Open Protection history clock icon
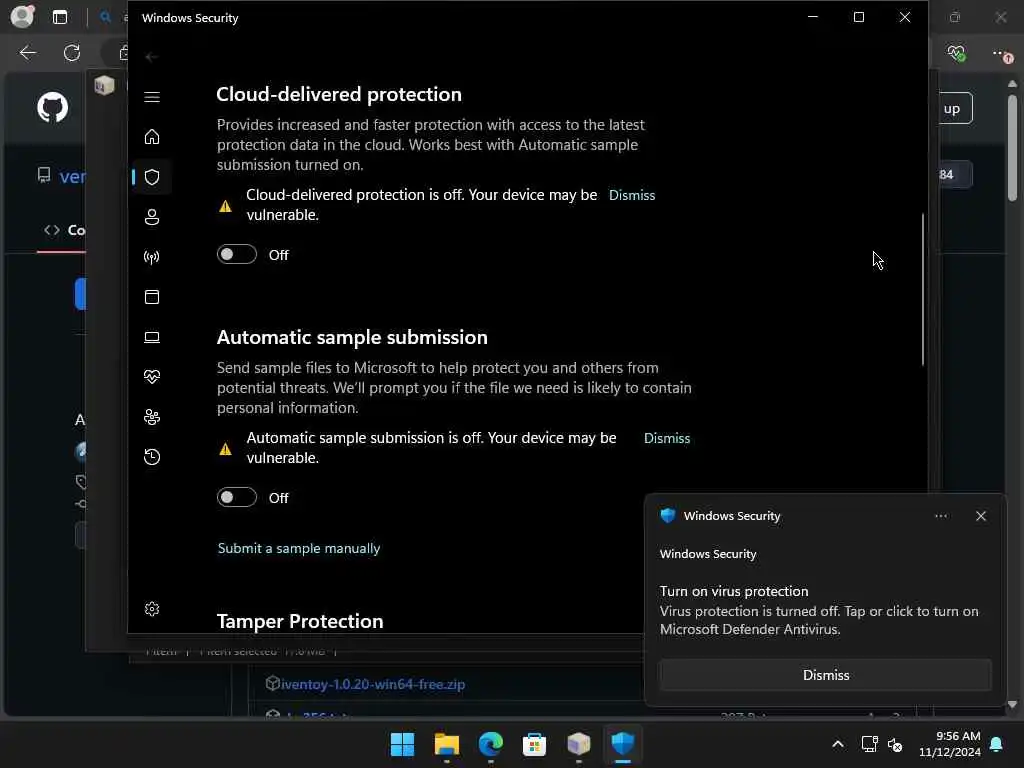The width and height of the screenshot is (1024, 768). pyautogui.click(x=152, y=456)
